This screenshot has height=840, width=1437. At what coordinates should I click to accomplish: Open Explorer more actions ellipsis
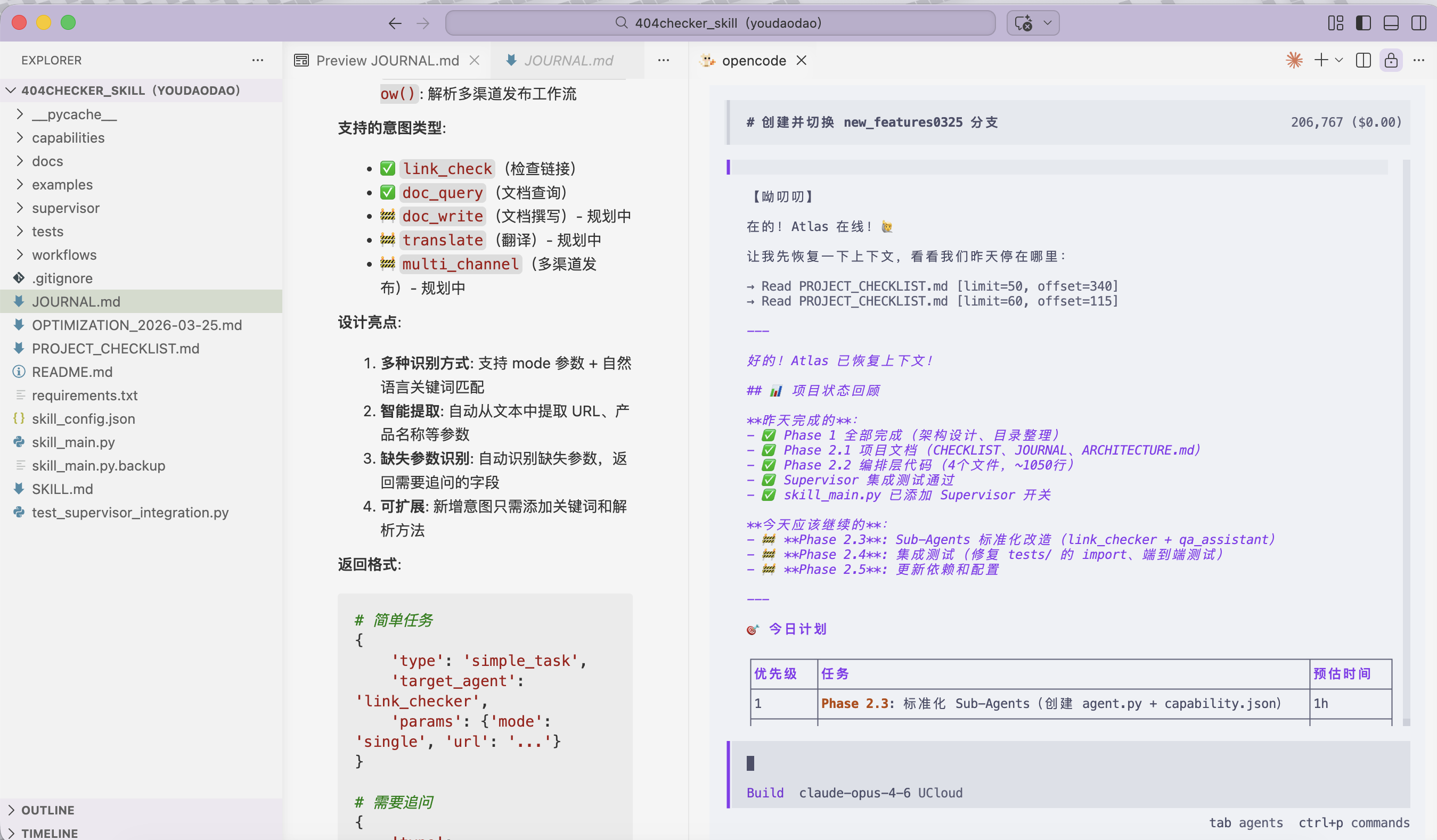(258, 60)
